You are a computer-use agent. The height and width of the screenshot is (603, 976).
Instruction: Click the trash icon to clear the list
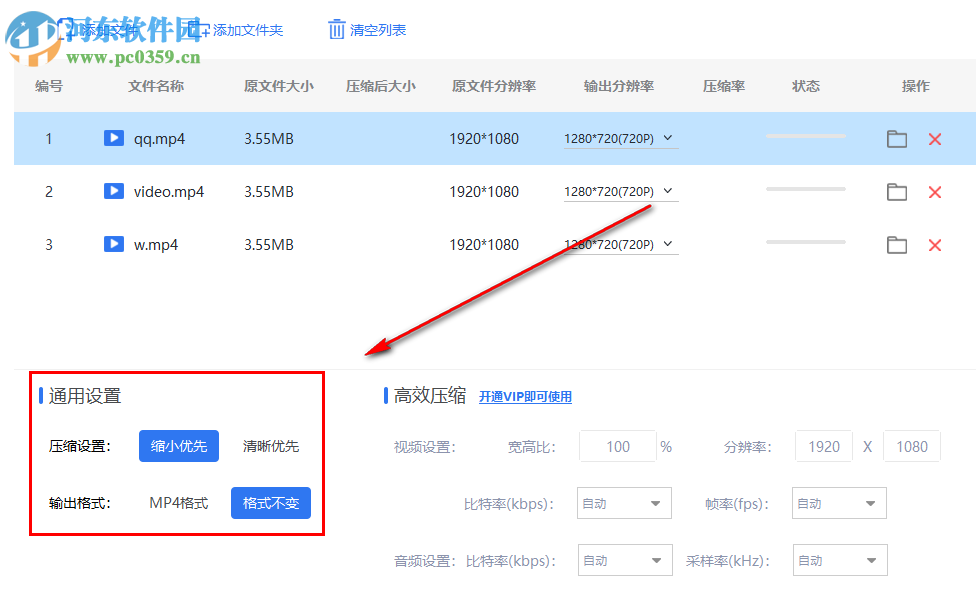click(x=336, y=29)
